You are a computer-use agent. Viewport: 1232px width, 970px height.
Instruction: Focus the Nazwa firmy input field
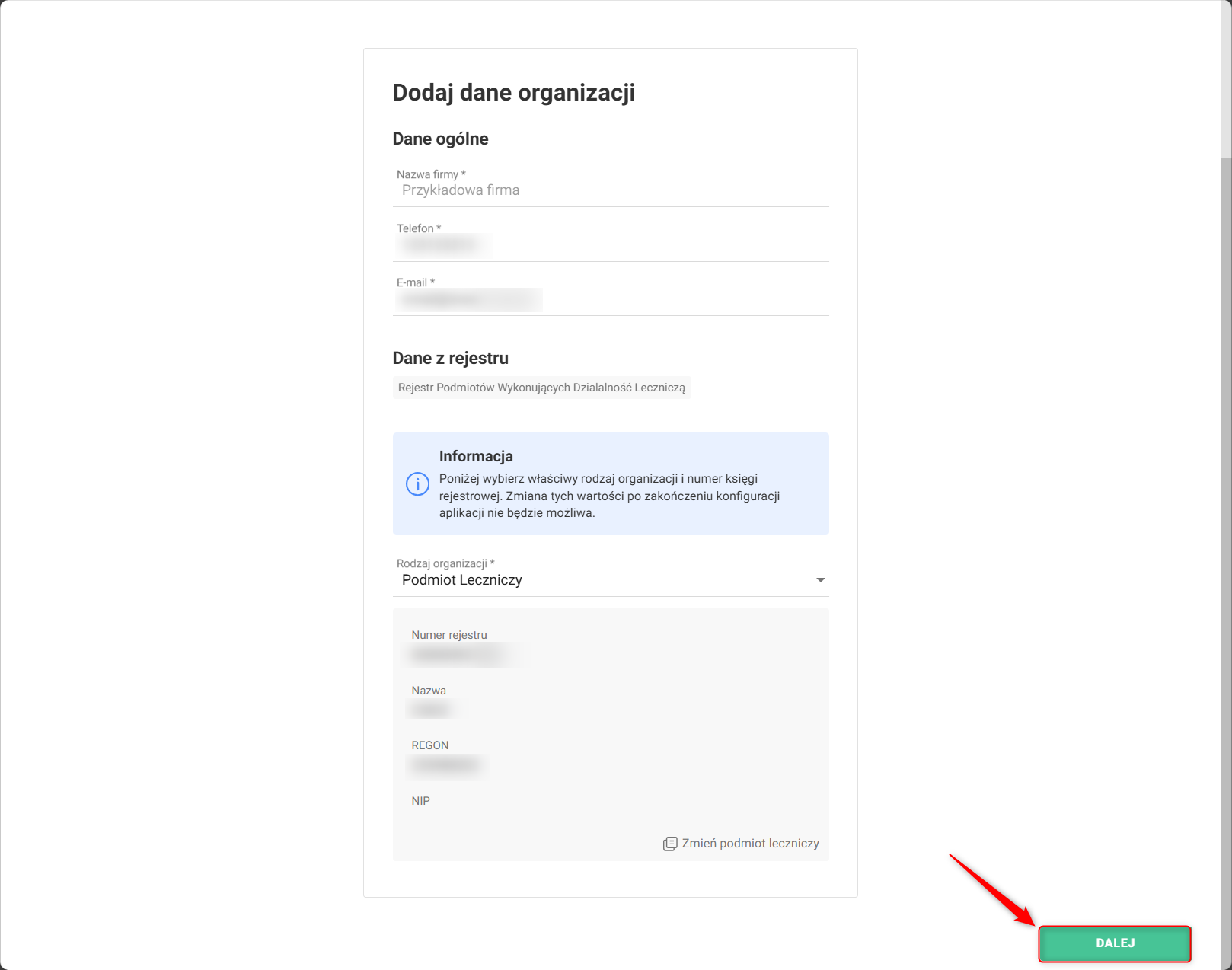coord(609,190)
